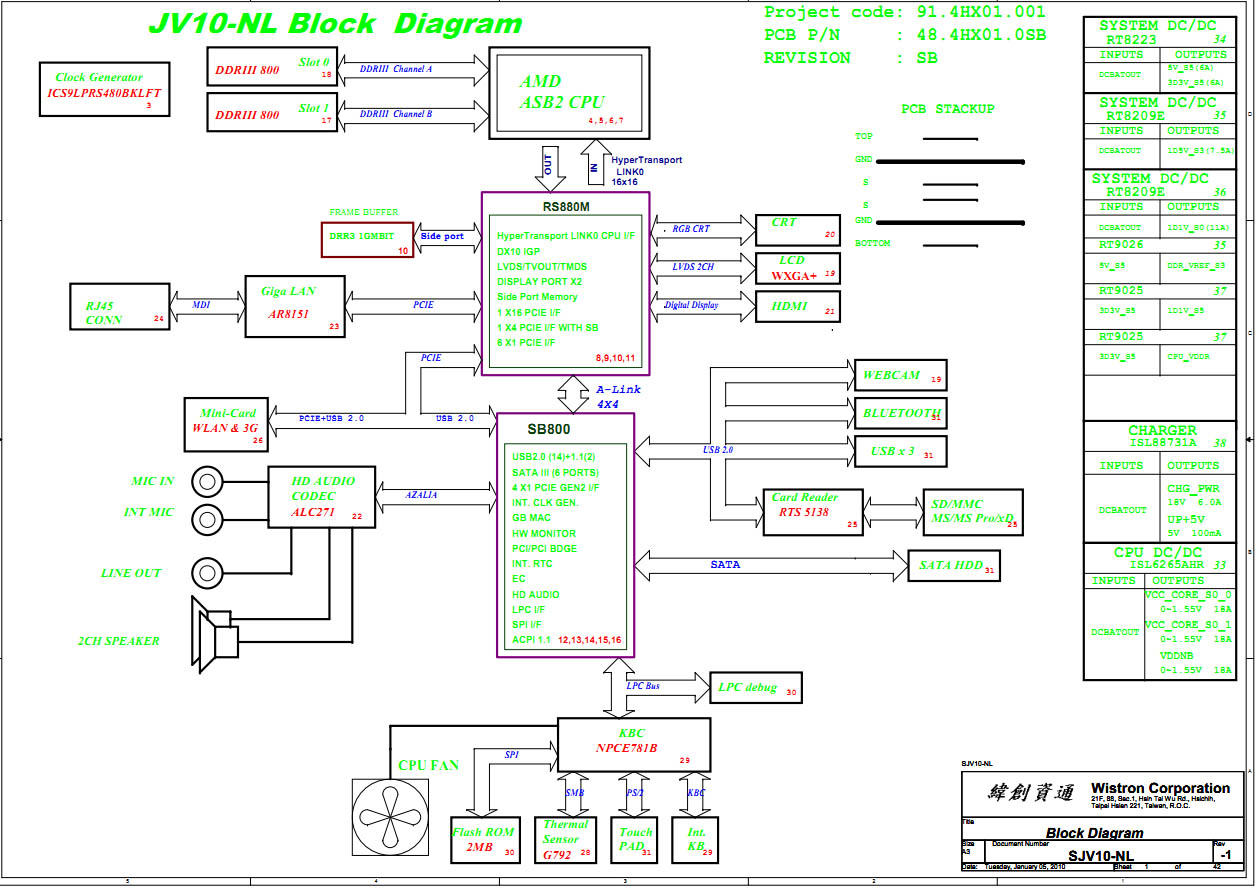Click the HD AUDIO CODEC ALC271 block
The image size is (1256, 888).
click(x=321, y=496)
